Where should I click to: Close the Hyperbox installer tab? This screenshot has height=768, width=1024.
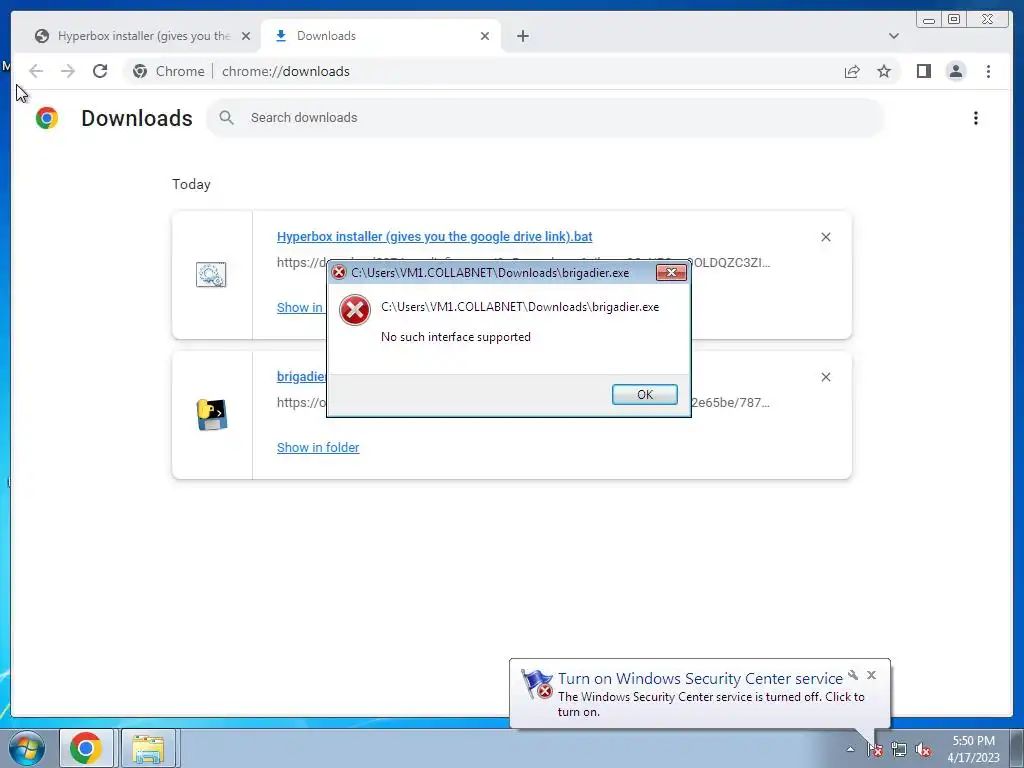(246, 36)
